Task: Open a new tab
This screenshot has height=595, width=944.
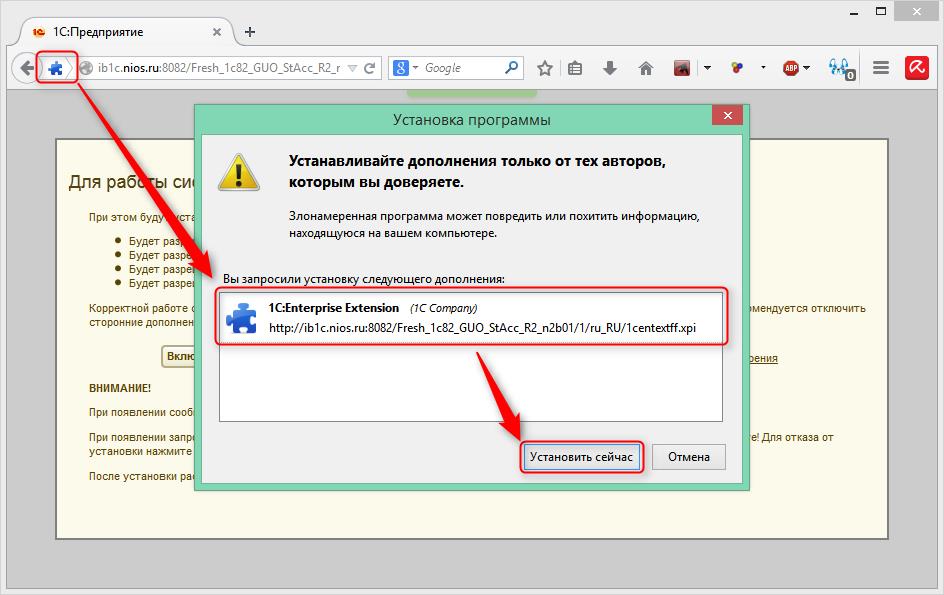Action: tap(250, 32)
